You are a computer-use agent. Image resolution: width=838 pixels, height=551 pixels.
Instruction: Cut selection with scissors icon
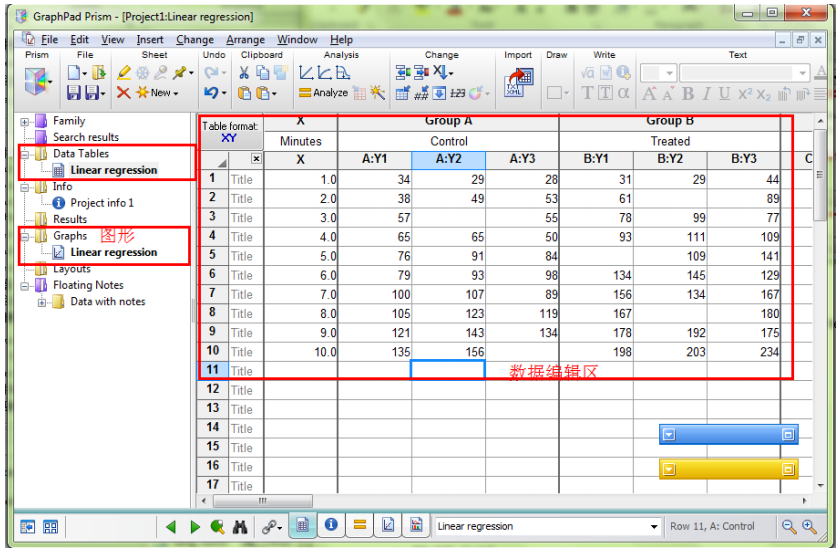(244, 73)
